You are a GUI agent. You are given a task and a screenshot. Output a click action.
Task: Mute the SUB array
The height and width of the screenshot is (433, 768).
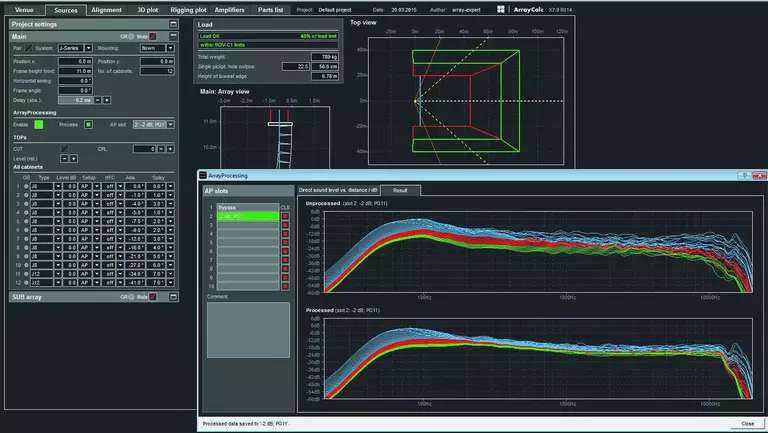point(153,298)
